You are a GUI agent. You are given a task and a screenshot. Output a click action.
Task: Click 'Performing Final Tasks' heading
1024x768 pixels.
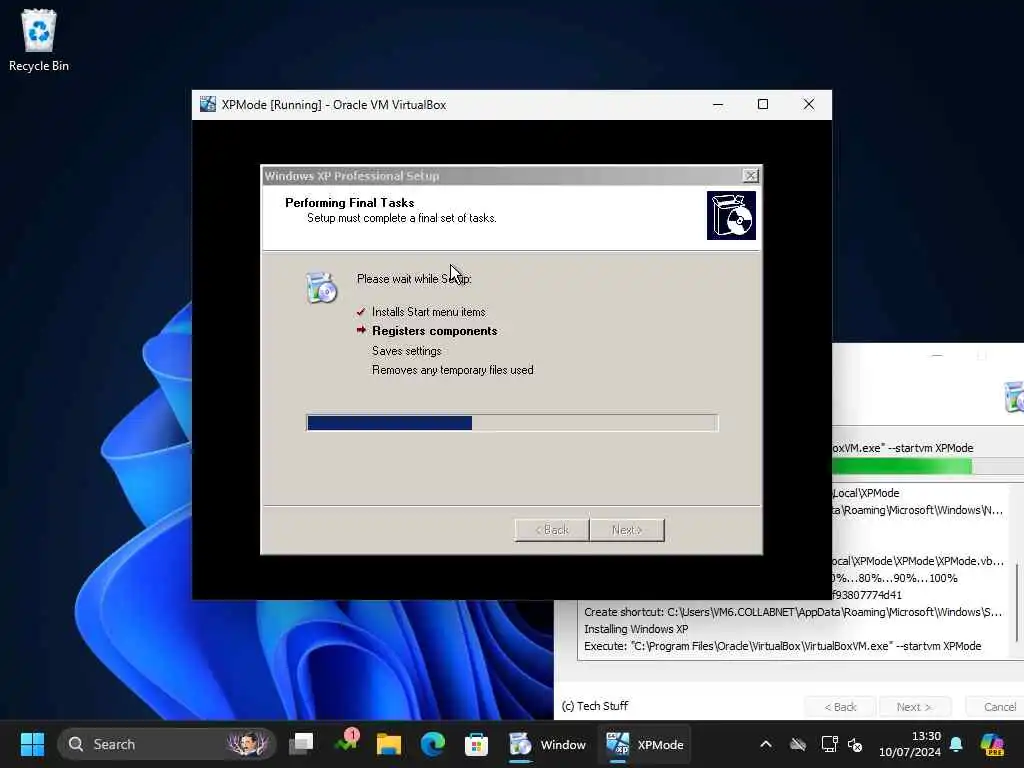click(349, 202)
